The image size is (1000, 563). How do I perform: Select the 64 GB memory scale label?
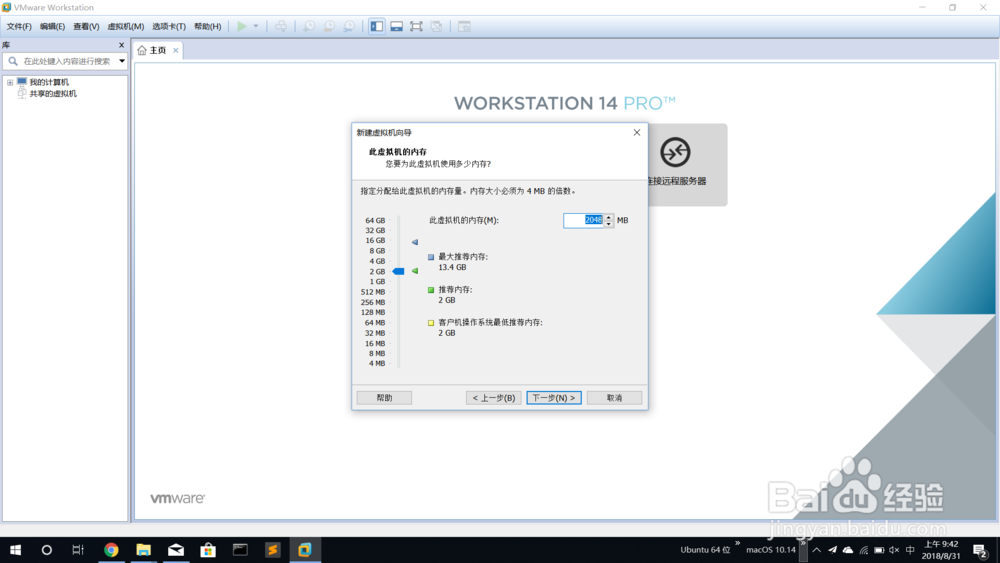click(375, 221)
